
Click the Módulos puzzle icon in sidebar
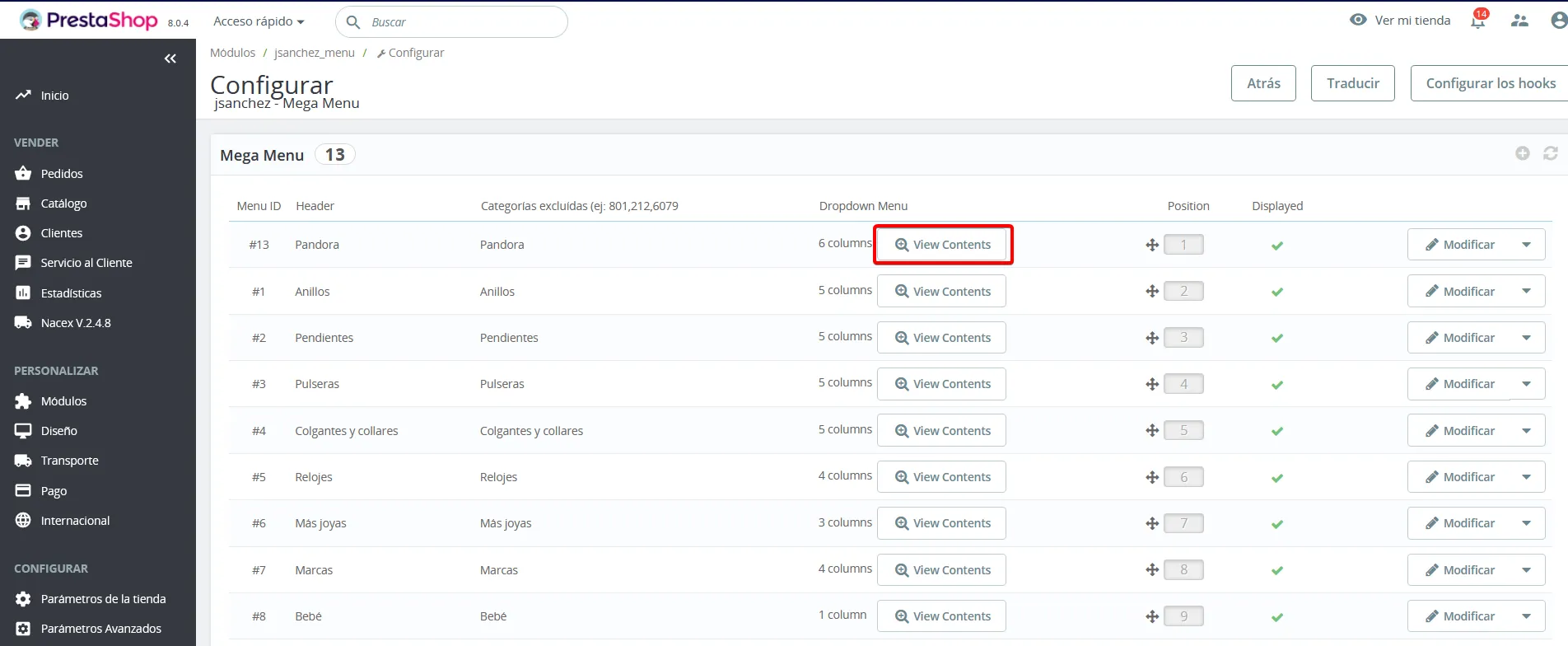point(23,401)
